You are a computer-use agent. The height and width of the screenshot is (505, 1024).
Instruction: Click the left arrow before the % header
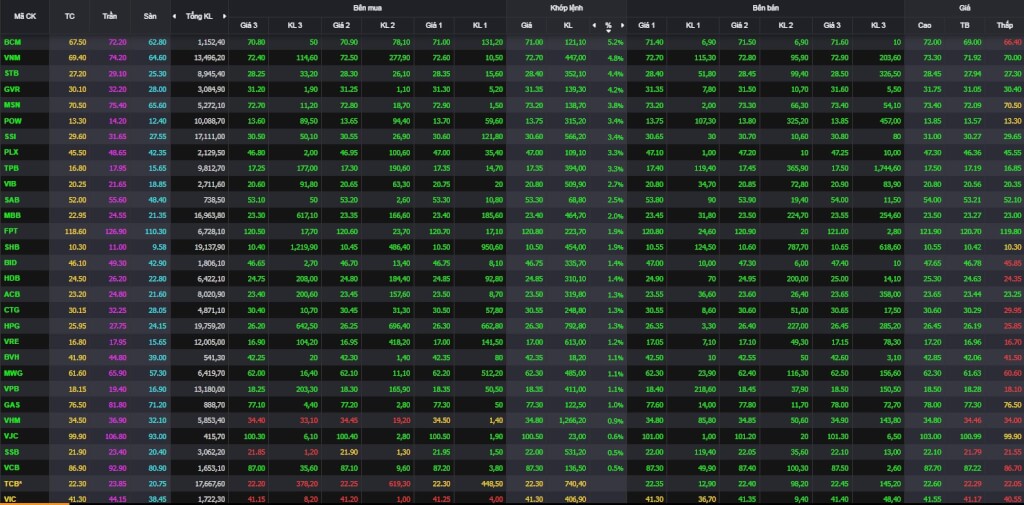pos(594,25)
